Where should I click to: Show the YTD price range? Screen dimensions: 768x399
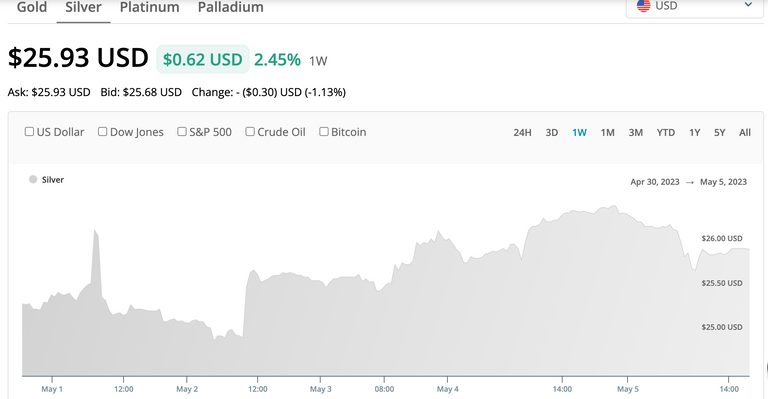(666, 133)
